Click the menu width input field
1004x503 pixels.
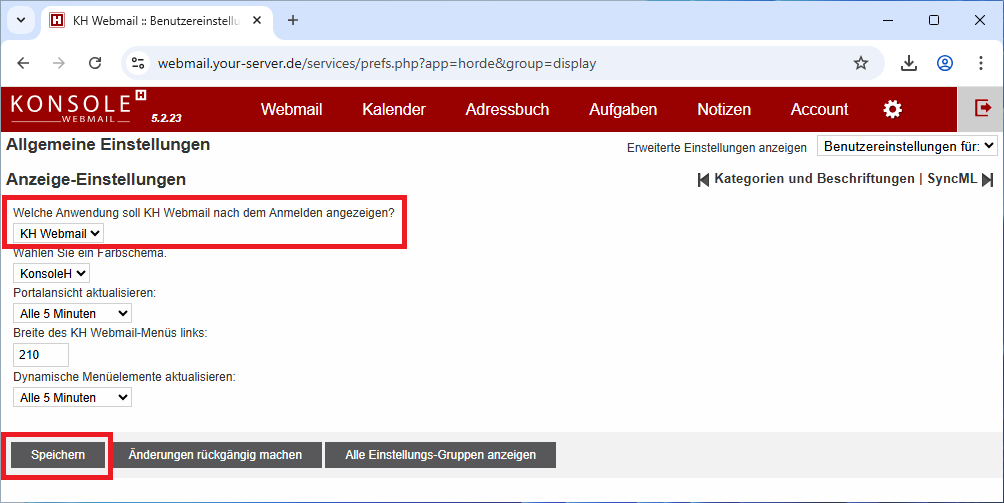coord(41,354)
